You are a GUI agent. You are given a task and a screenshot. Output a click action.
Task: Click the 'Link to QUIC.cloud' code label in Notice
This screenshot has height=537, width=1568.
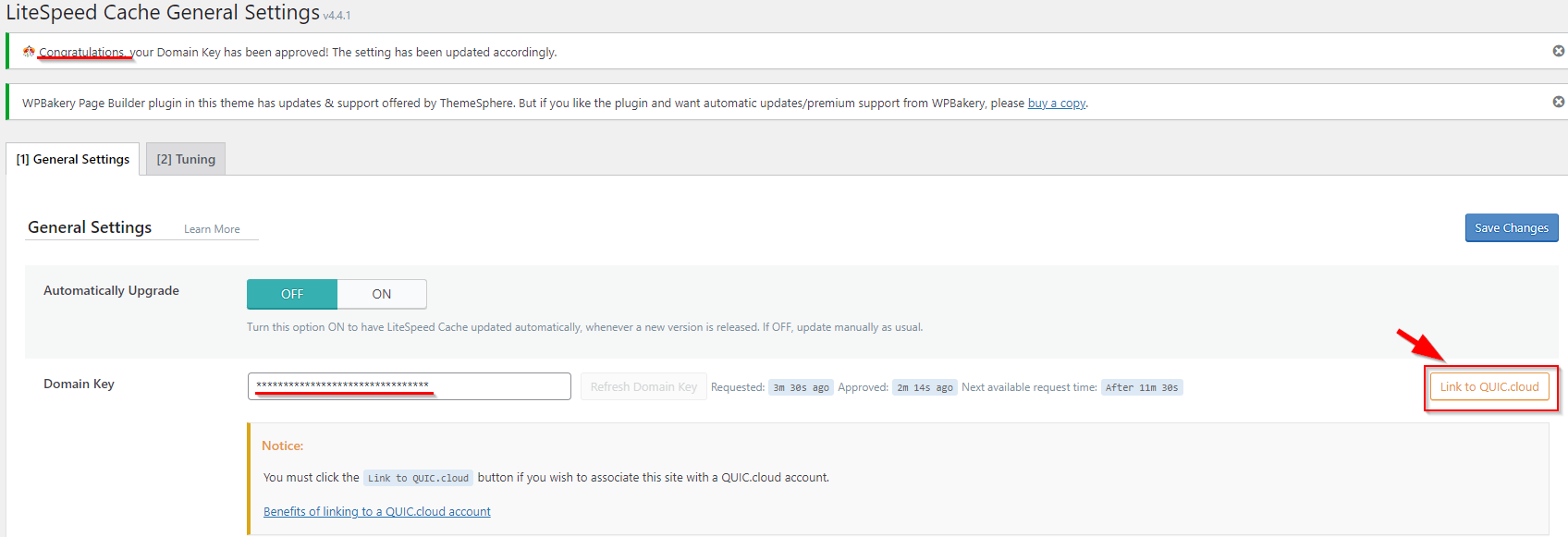click(x=418, y=478)
